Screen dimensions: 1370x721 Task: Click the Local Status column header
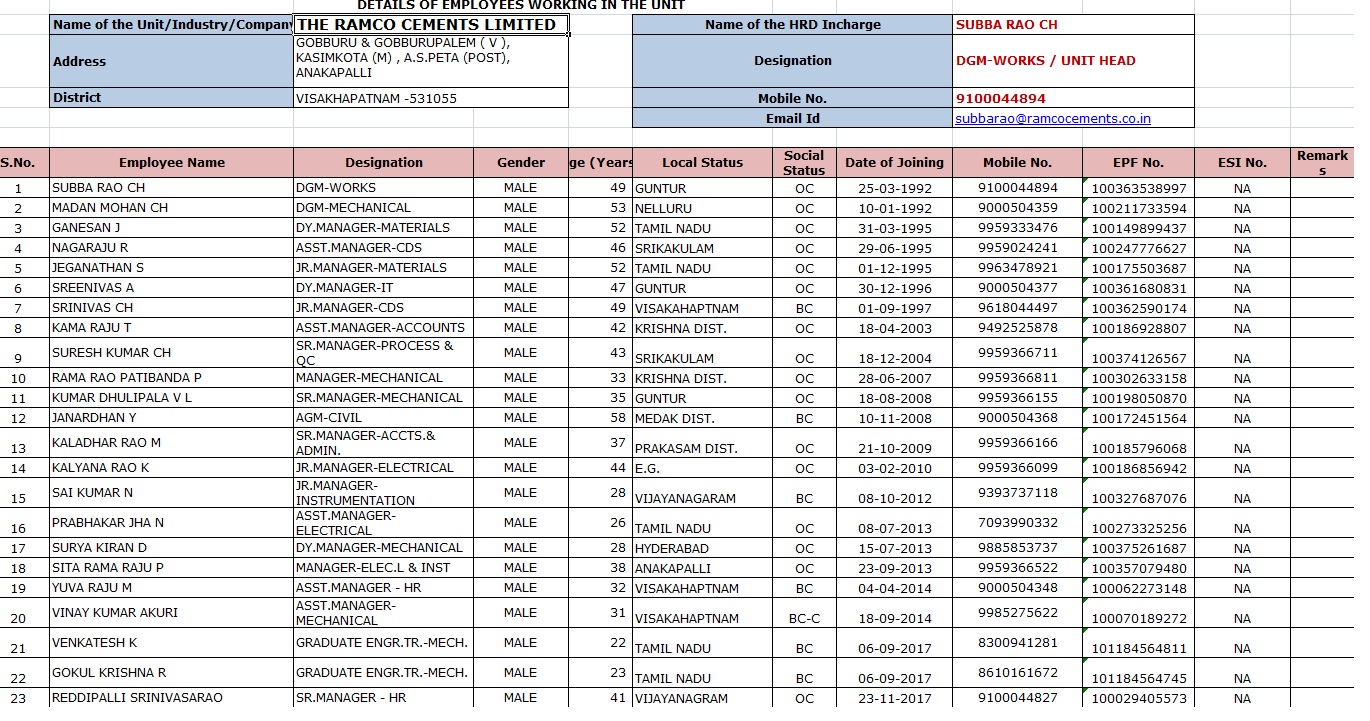coord(702,163)
